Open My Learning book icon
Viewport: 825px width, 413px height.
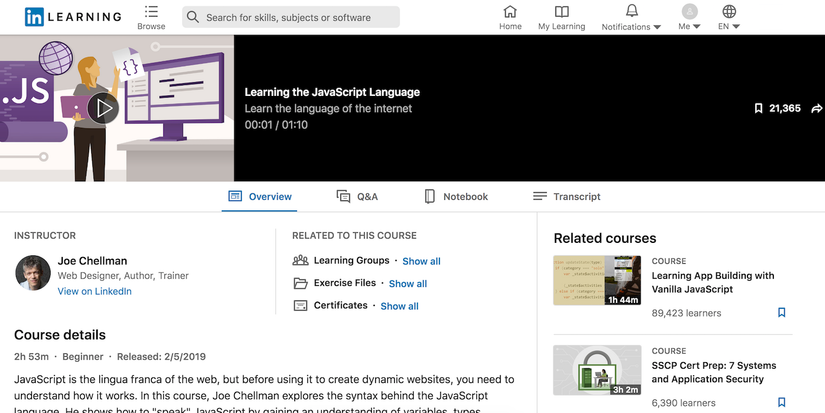coord(561,11)
